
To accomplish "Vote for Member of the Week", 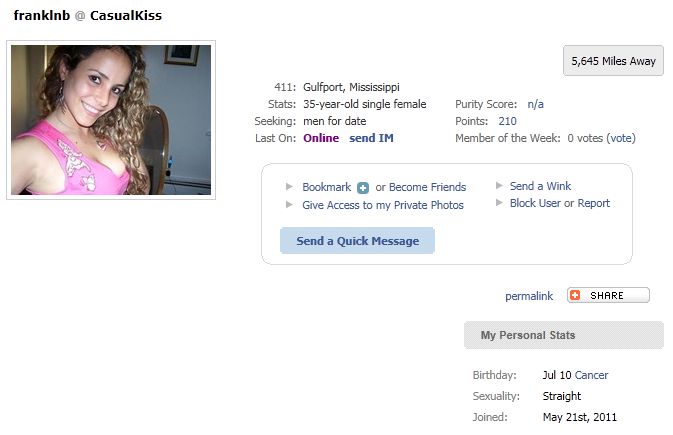I will [621, 138].
